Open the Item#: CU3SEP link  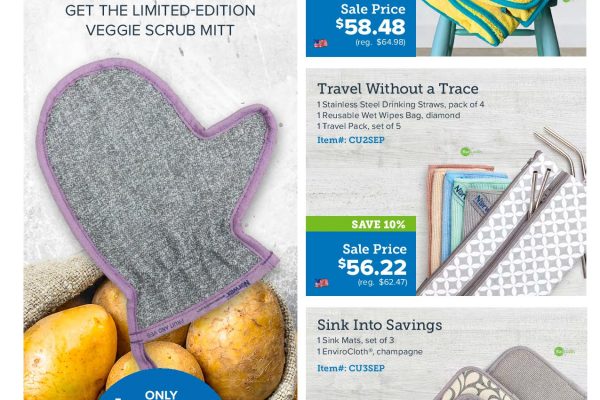click(x=351, y=368)
